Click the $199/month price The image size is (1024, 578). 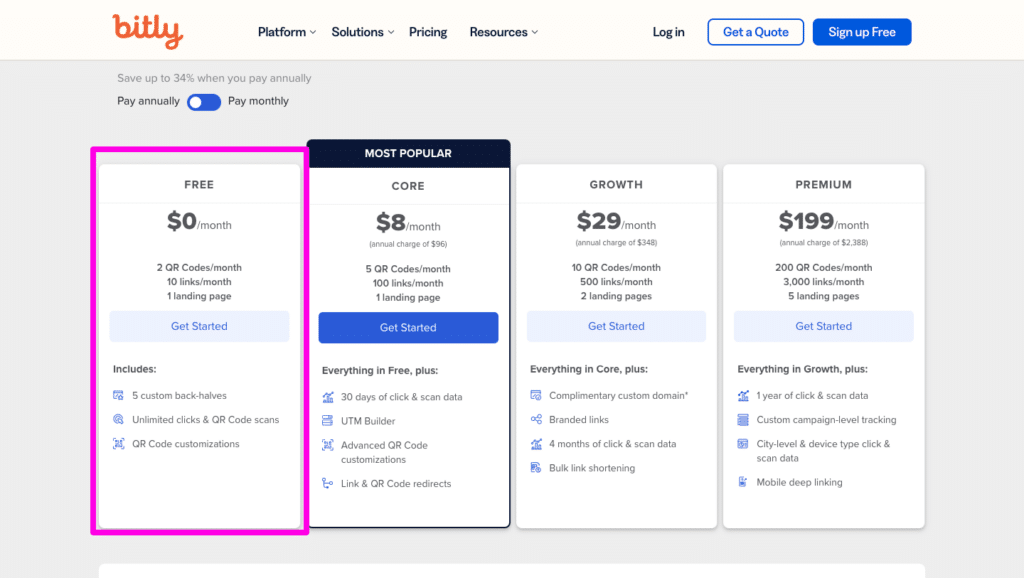pyautogui.click(x=824, y=221)
